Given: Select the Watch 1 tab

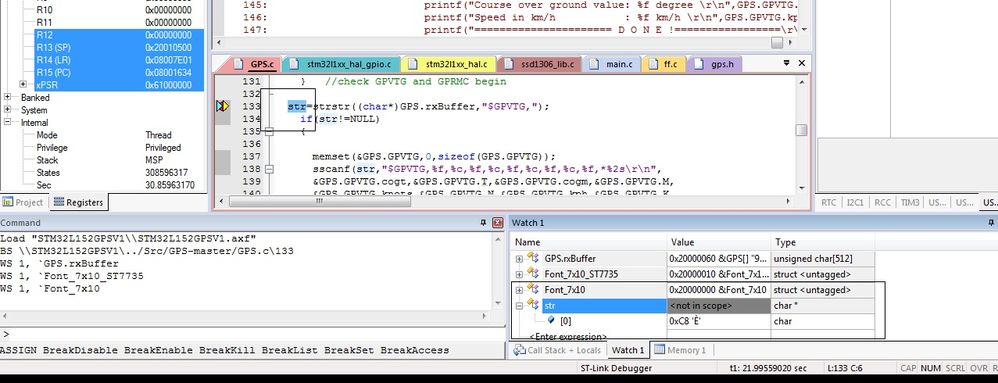Looking at the screenshot, I should coord(628,350).
